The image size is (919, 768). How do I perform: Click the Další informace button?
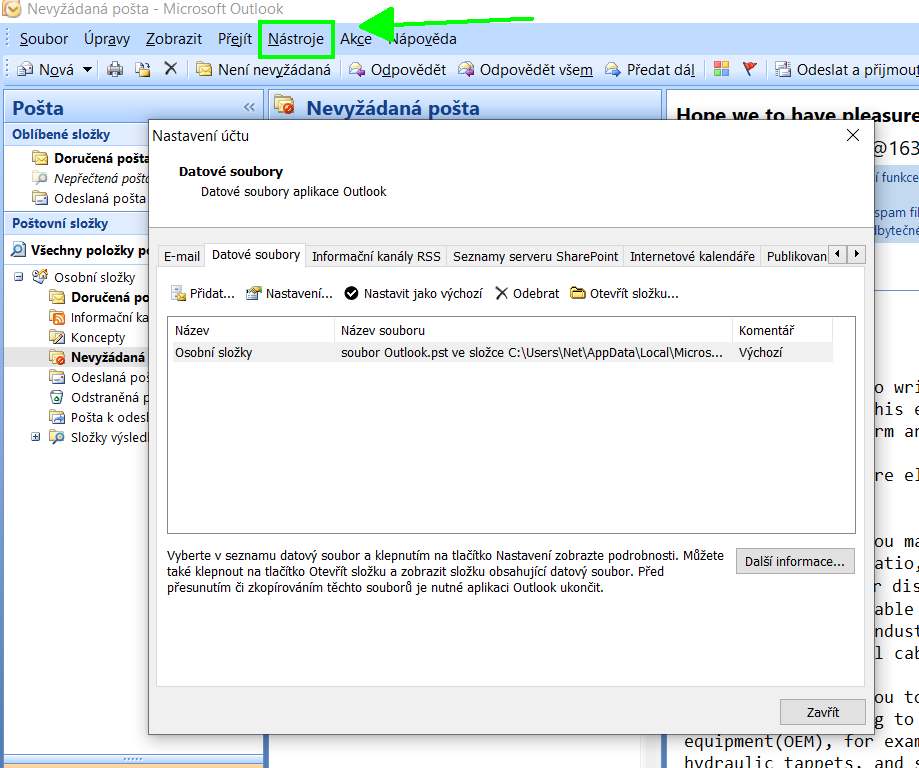(x=795, y=561)
